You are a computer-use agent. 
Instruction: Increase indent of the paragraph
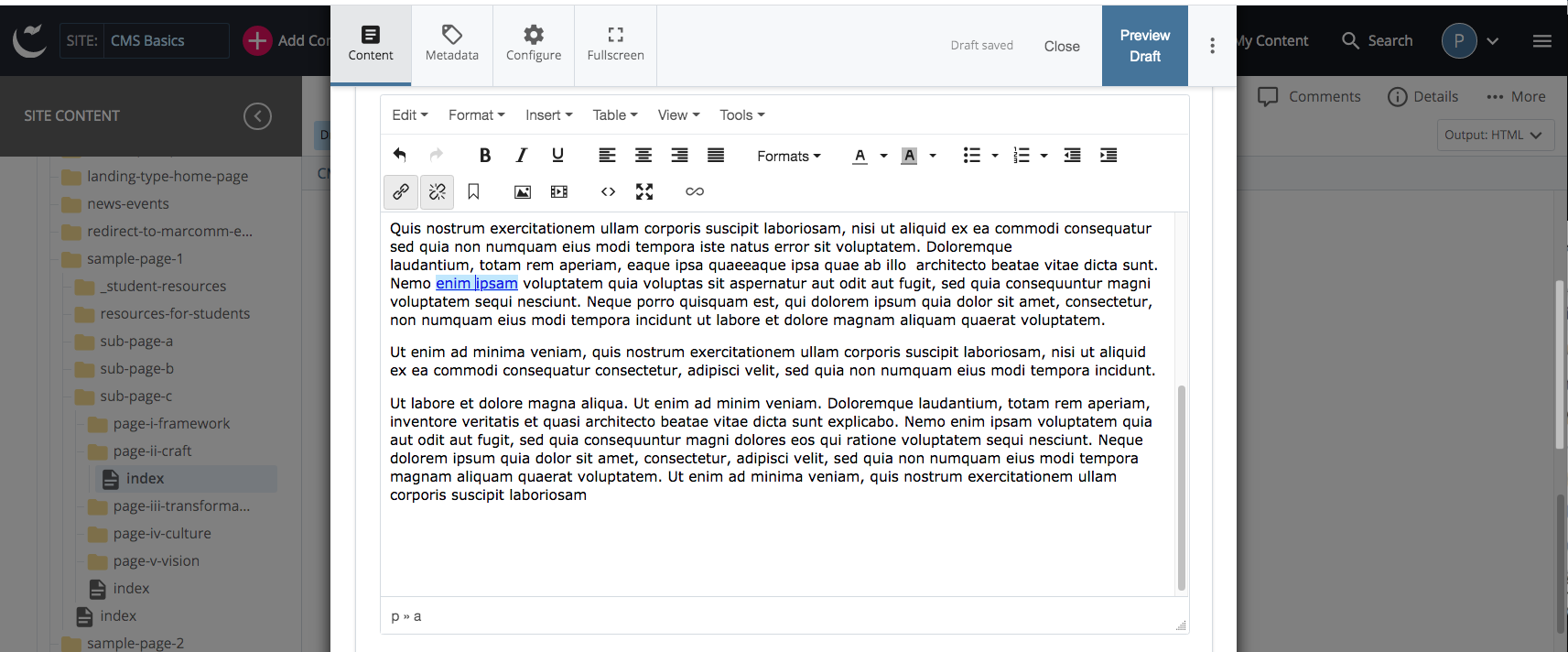1108,155
